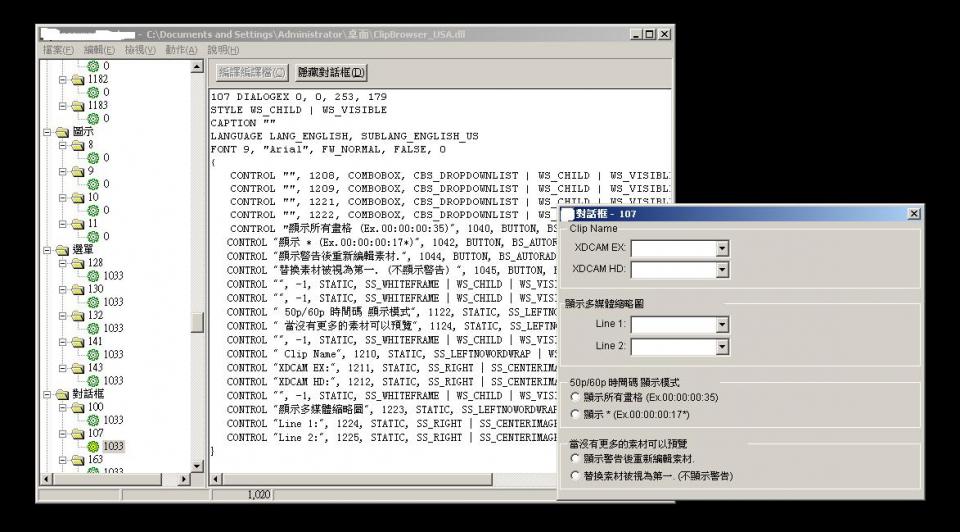Image resolution: width=960 pixels, height=532 pixels.
Task: Select radio 顯示所有畫格 (Ex.00:00:00:35)
Action: click(575, 397)
